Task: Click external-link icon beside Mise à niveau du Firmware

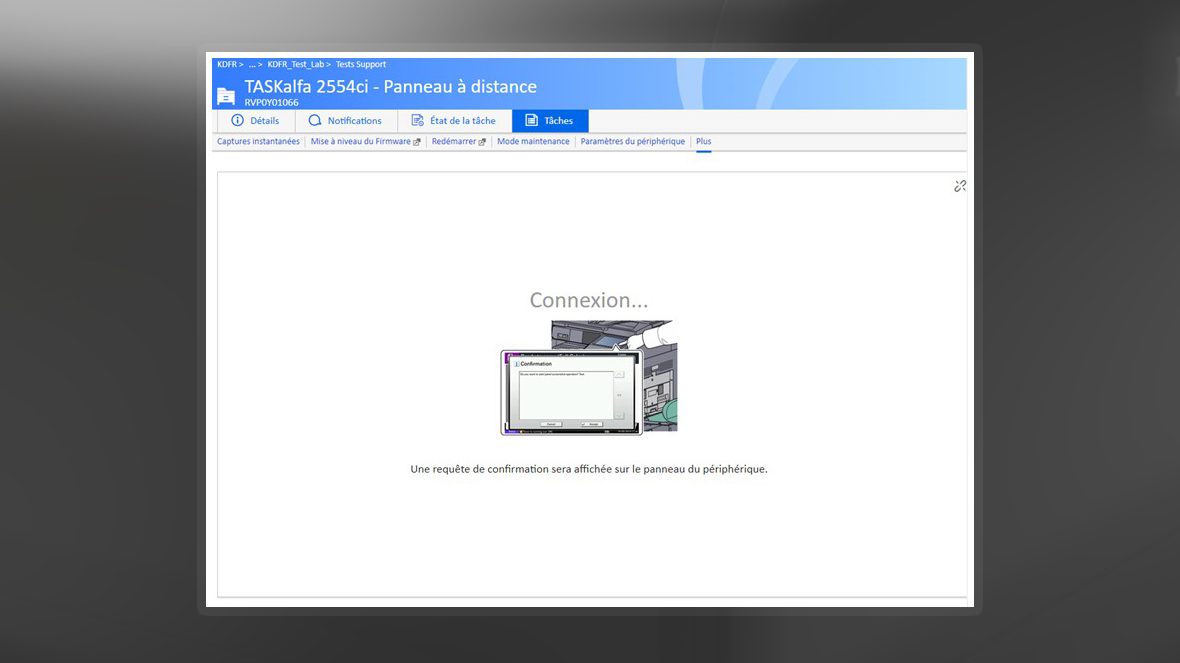Action: click(417, 142)
